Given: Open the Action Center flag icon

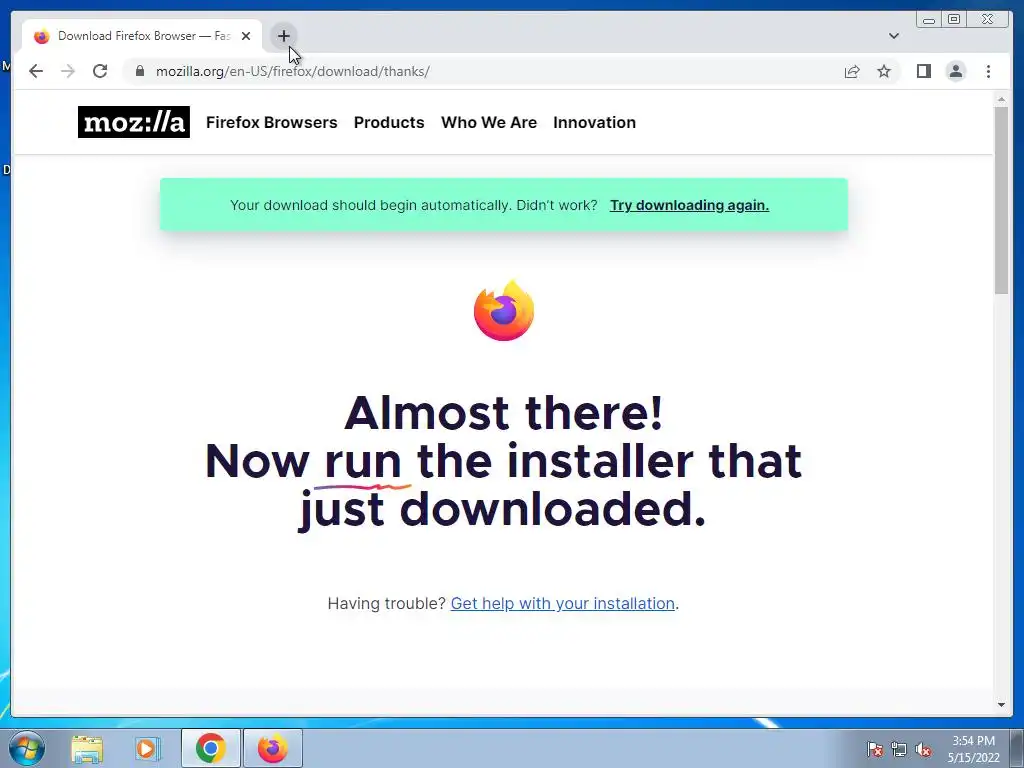Looking at the screenshot, I should coord(875,749).
